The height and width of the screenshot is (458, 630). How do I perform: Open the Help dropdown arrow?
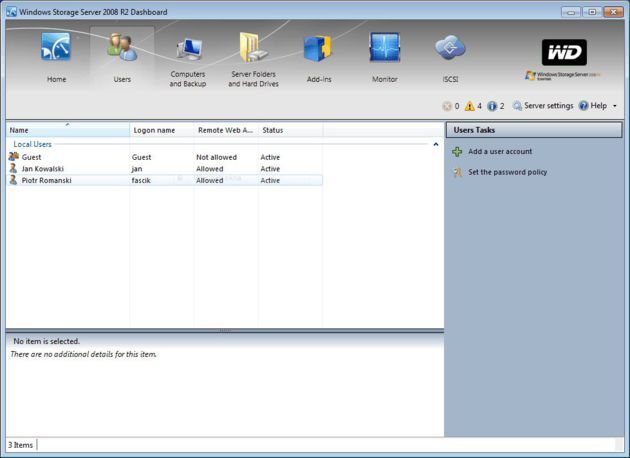pyautogui.click(x=615, y=106)
